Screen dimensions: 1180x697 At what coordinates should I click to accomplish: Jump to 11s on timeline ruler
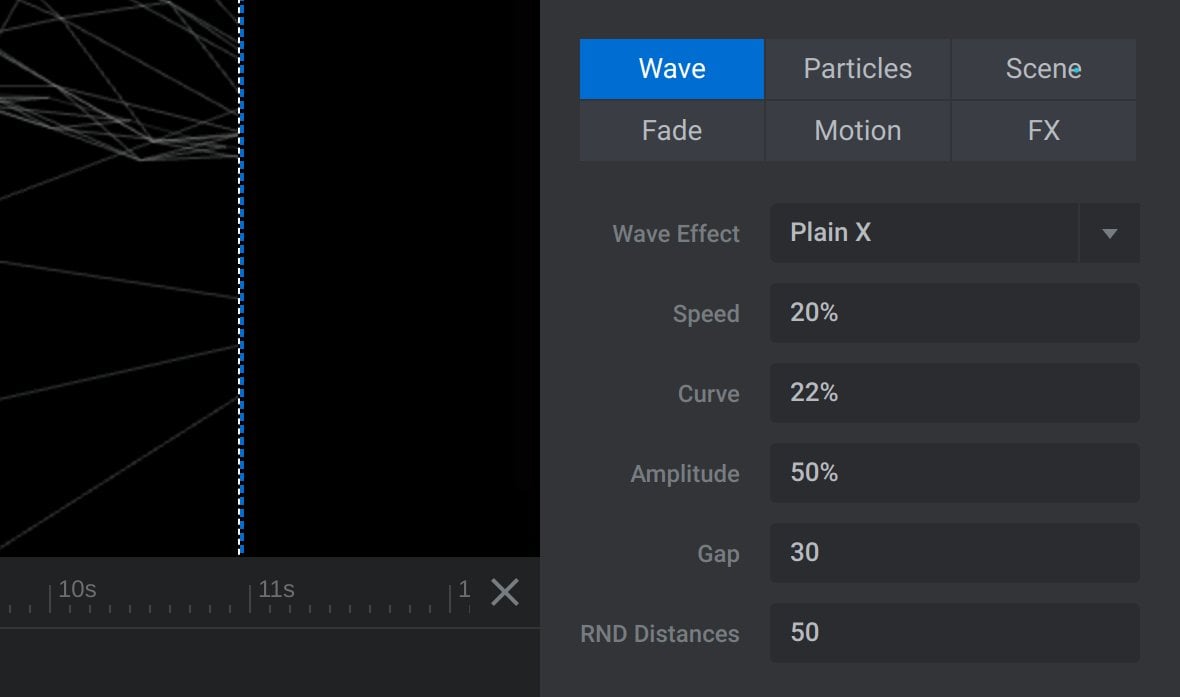click(x=276, y=590)
